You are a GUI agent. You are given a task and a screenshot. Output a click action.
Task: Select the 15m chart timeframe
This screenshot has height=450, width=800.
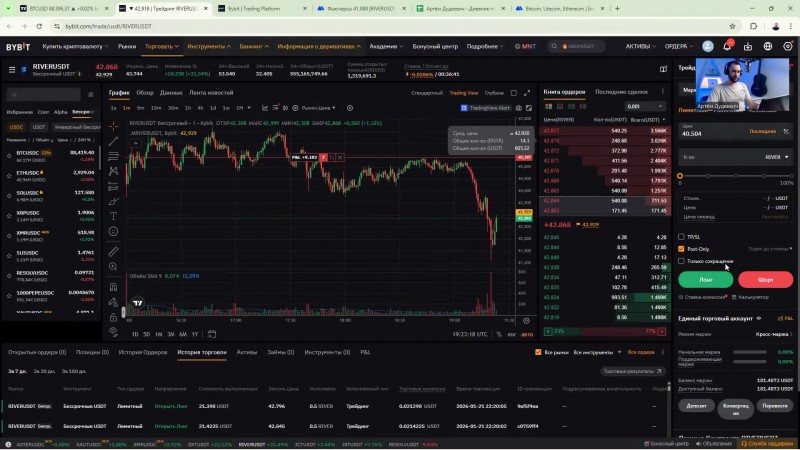pos(156,108)
